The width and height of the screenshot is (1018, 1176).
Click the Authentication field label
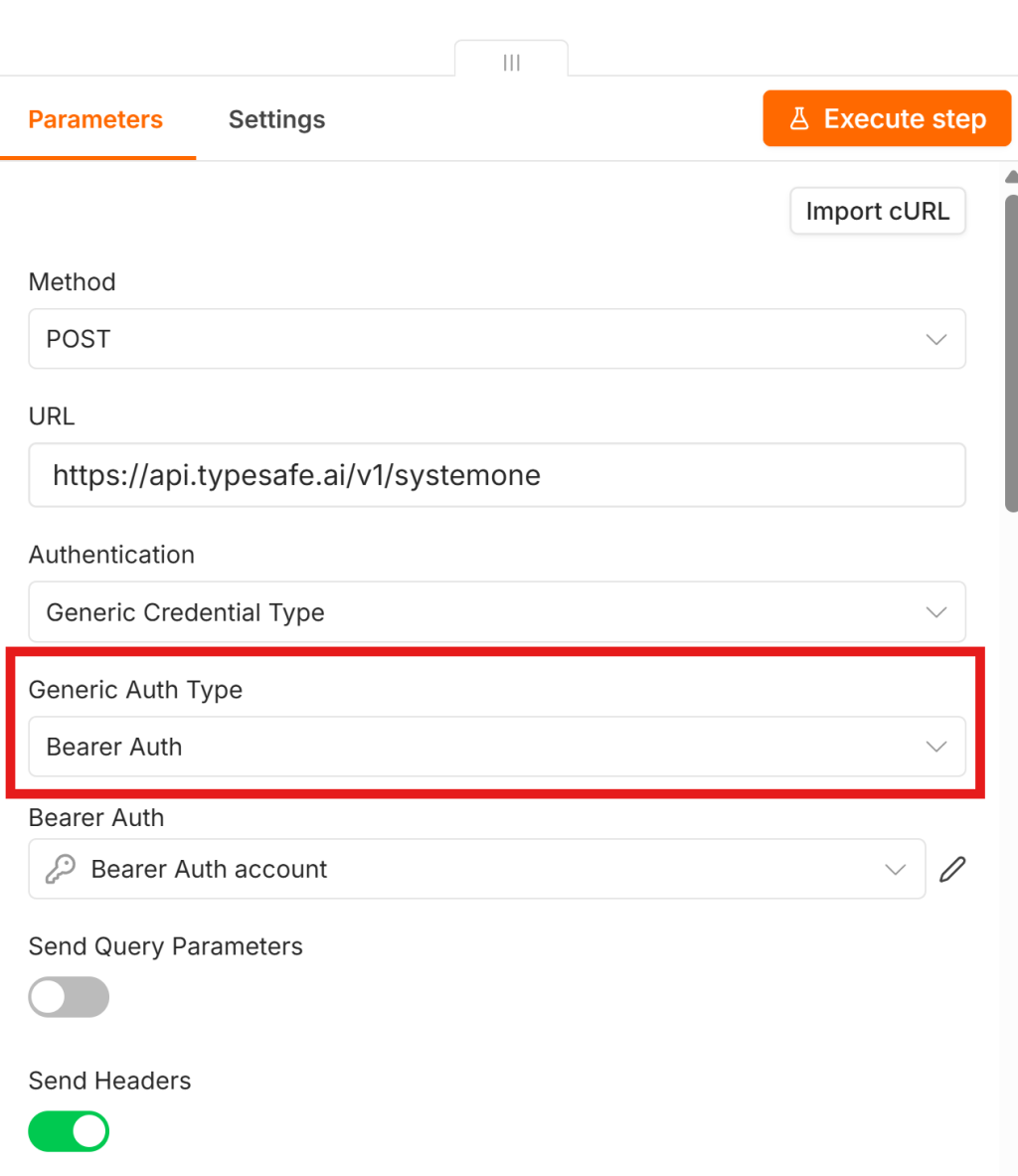pos(111,555)
